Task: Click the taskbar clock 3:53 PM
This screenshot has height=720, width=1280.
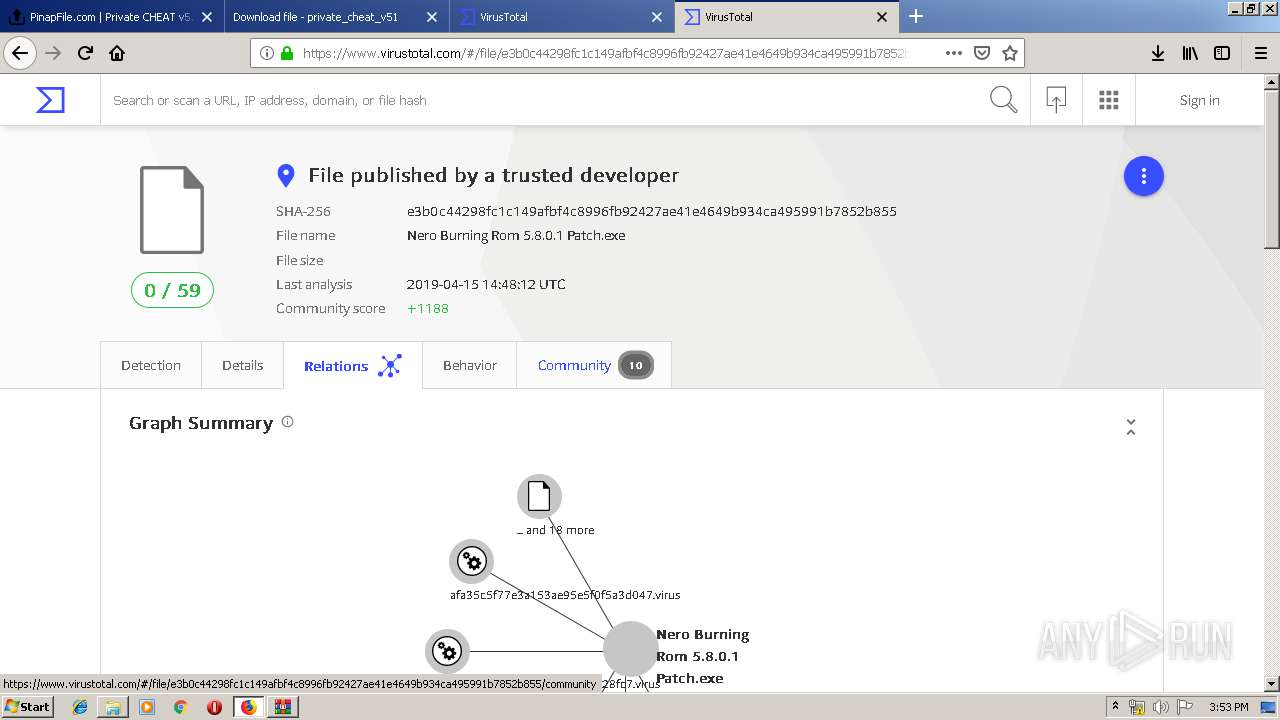Action: [x=1227, y=707]
